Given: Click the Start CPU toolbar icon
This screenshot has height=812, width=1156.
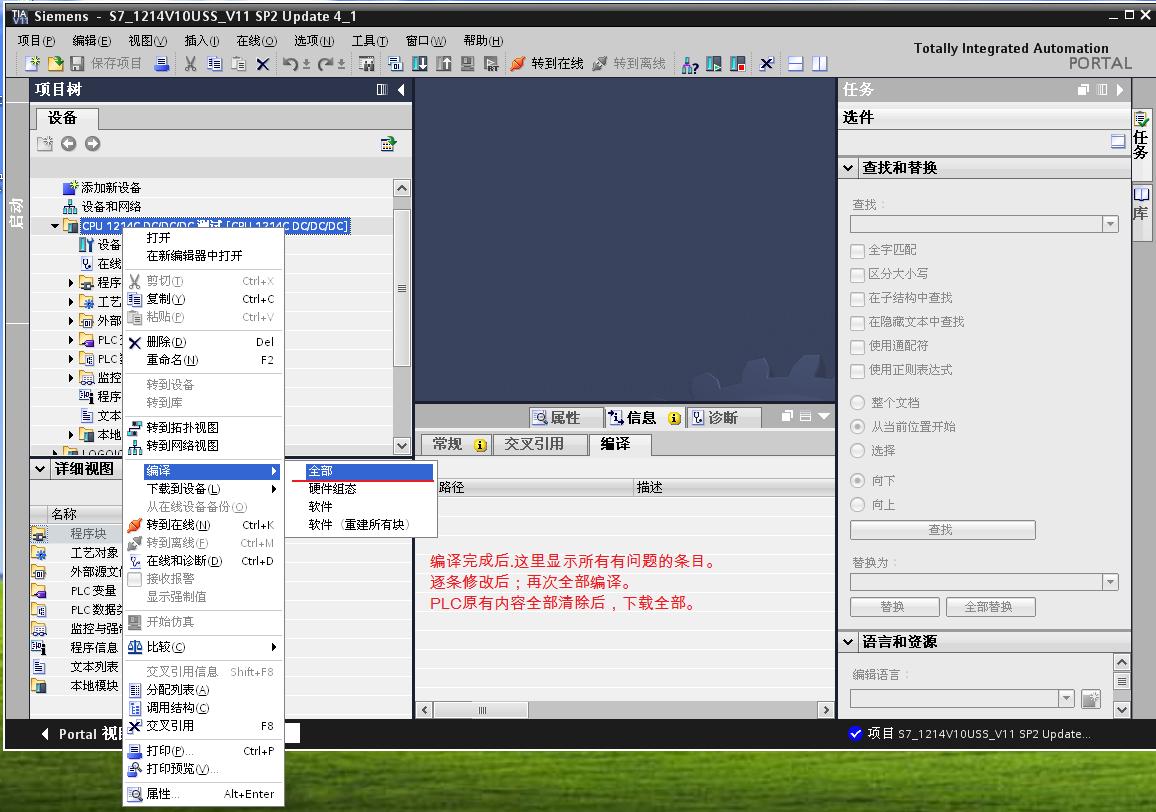Looking at the screenshot, I should point(714,64).
